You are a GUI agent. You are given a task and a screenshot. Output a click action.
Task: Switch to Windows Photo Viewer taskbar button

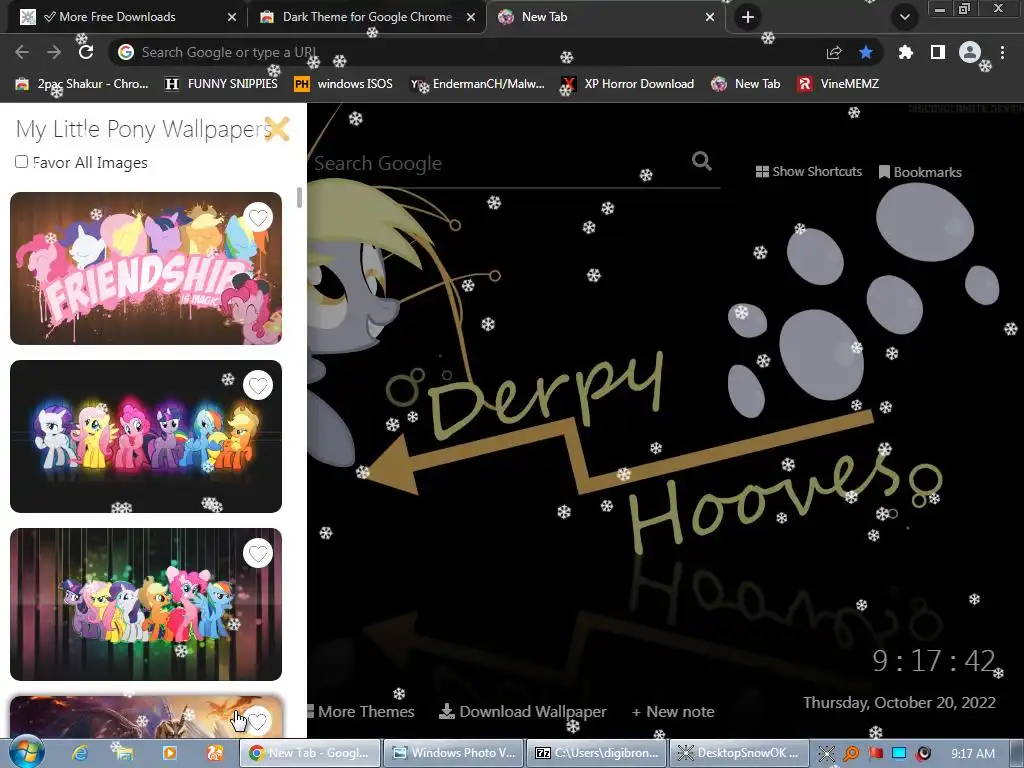click(x=454, y=753)
